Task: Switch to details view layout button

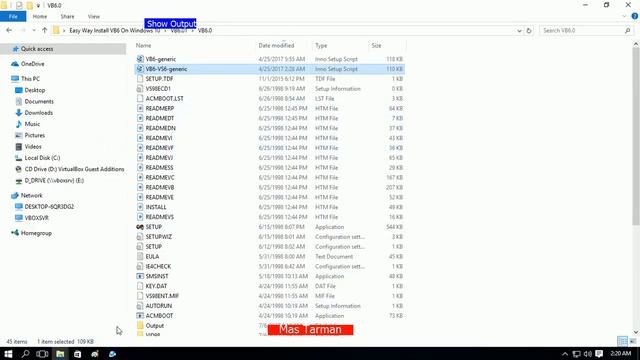Action: tap(622, 341)
